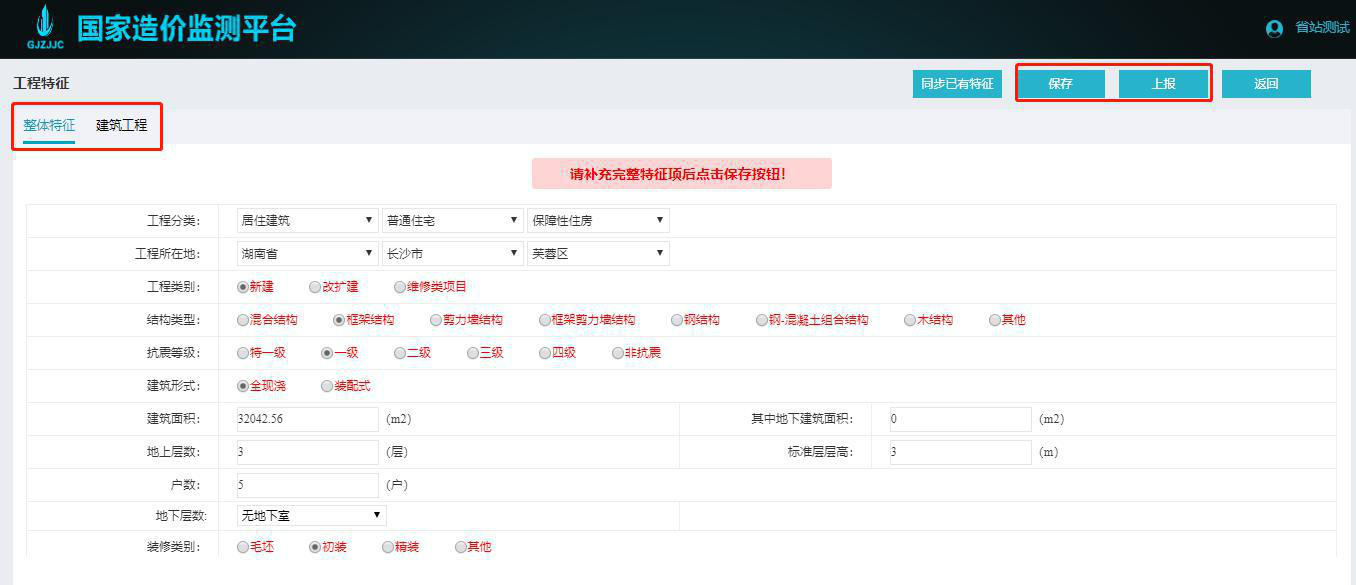Select 改扩建 project category
The width and height of the screenshot is (1356, 585).
coord(318,285)
